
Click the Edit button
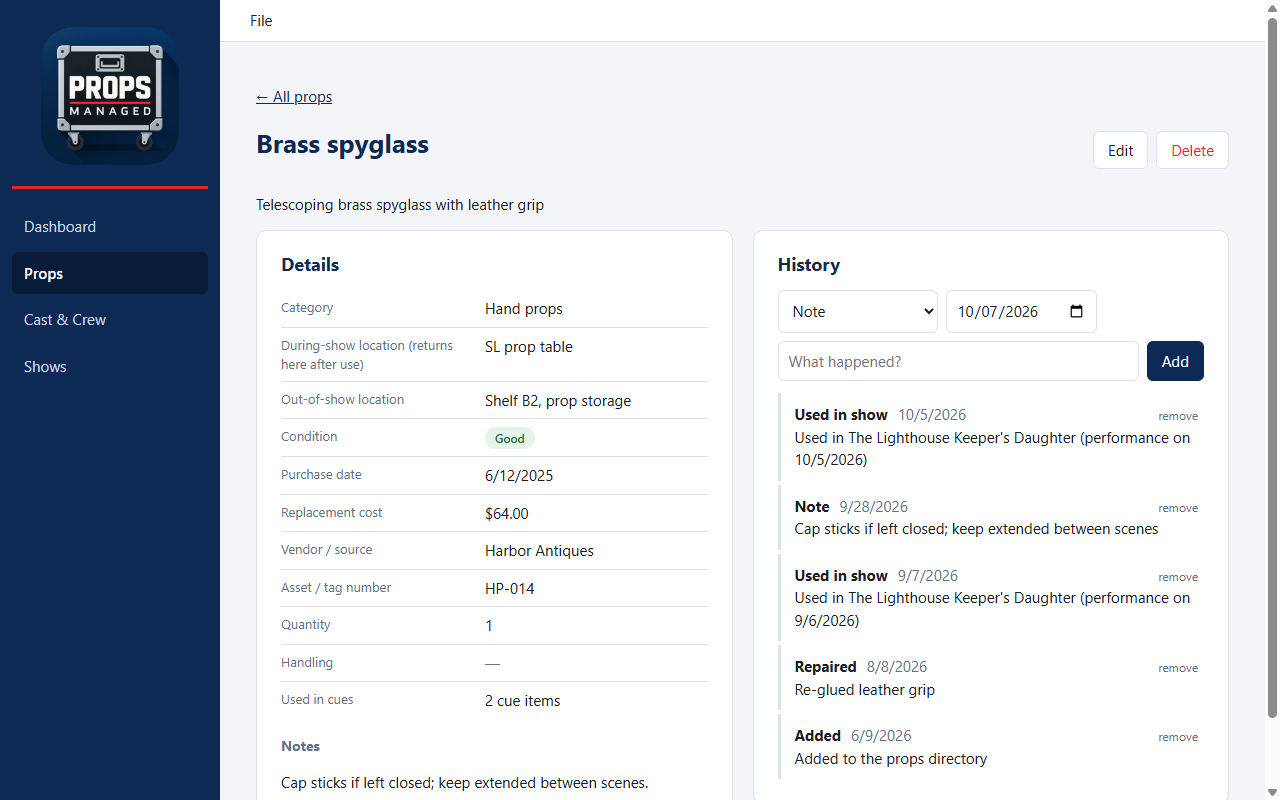click(x=1120, y=150)
